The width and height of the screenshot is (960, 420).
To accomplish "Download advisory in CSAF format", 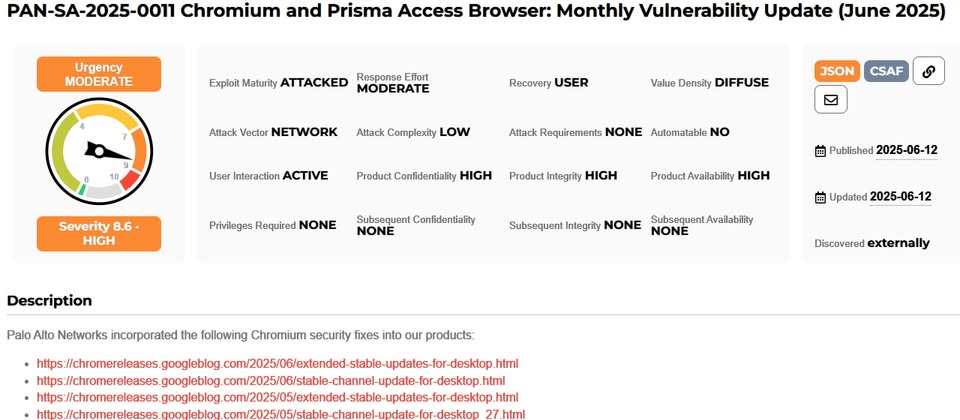I will point(887,71).
